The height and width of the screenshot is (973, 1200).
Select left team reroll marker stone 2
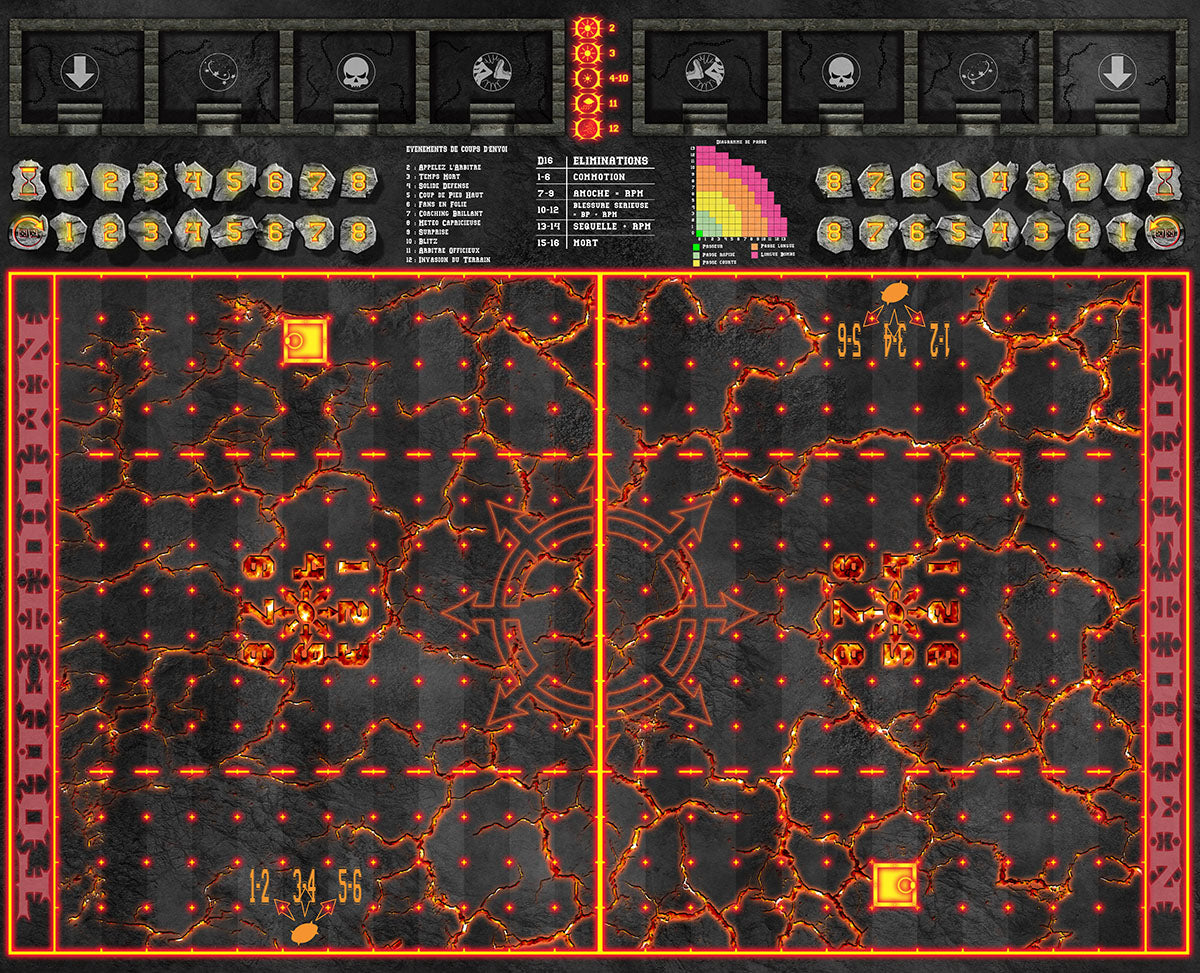point(109,233)
